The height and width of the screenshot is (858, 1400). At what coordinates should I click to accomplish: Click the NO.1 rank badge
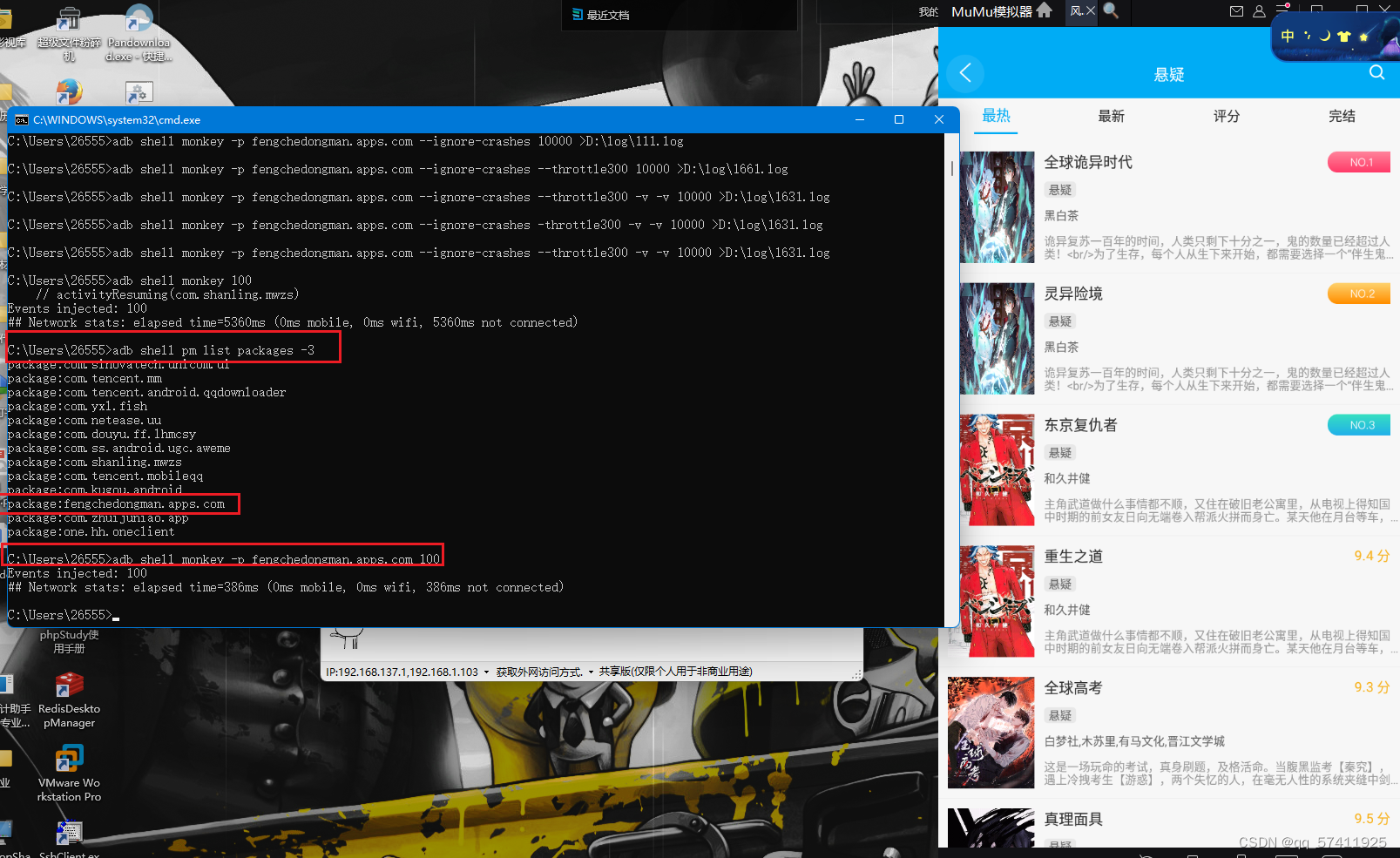pyautogui.click(x=1359, y=162)
